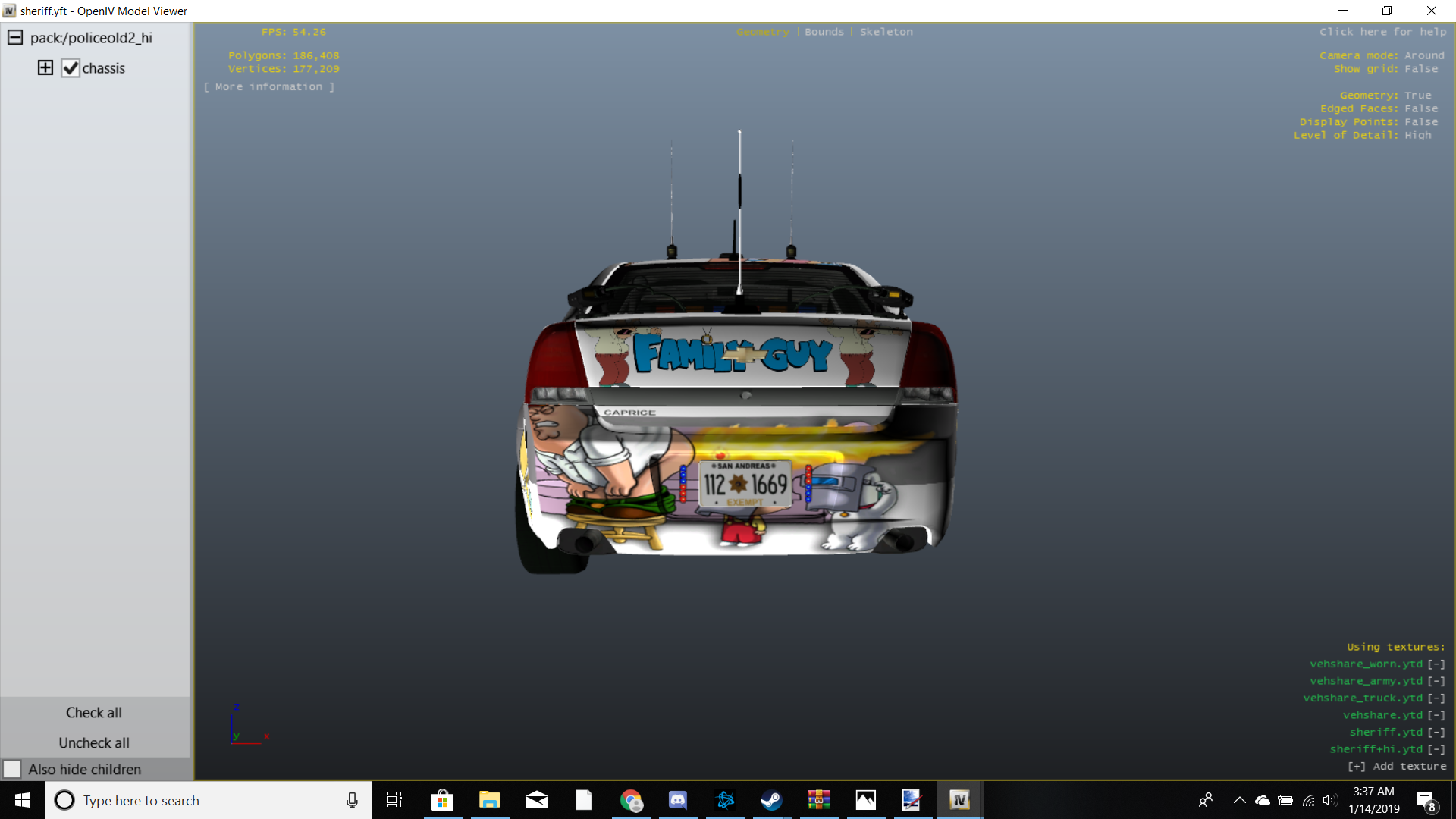Open Google Chrome taskbar icon
The height and width of the screenshot is (819, 1456).
(x=630, y=800)
